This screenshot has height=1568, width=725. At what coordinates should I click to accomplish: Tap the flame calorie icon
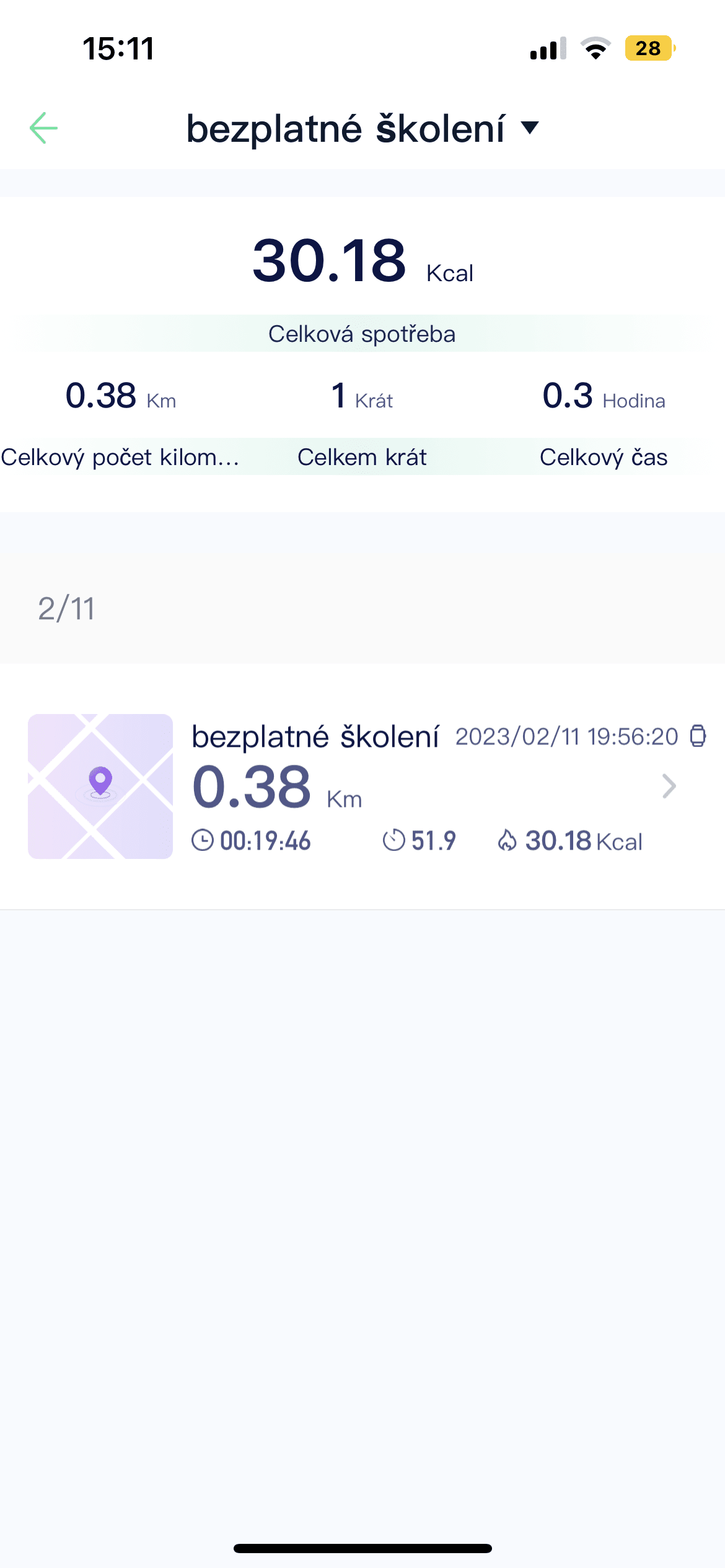pyautogui.click(x=507, y=840)
